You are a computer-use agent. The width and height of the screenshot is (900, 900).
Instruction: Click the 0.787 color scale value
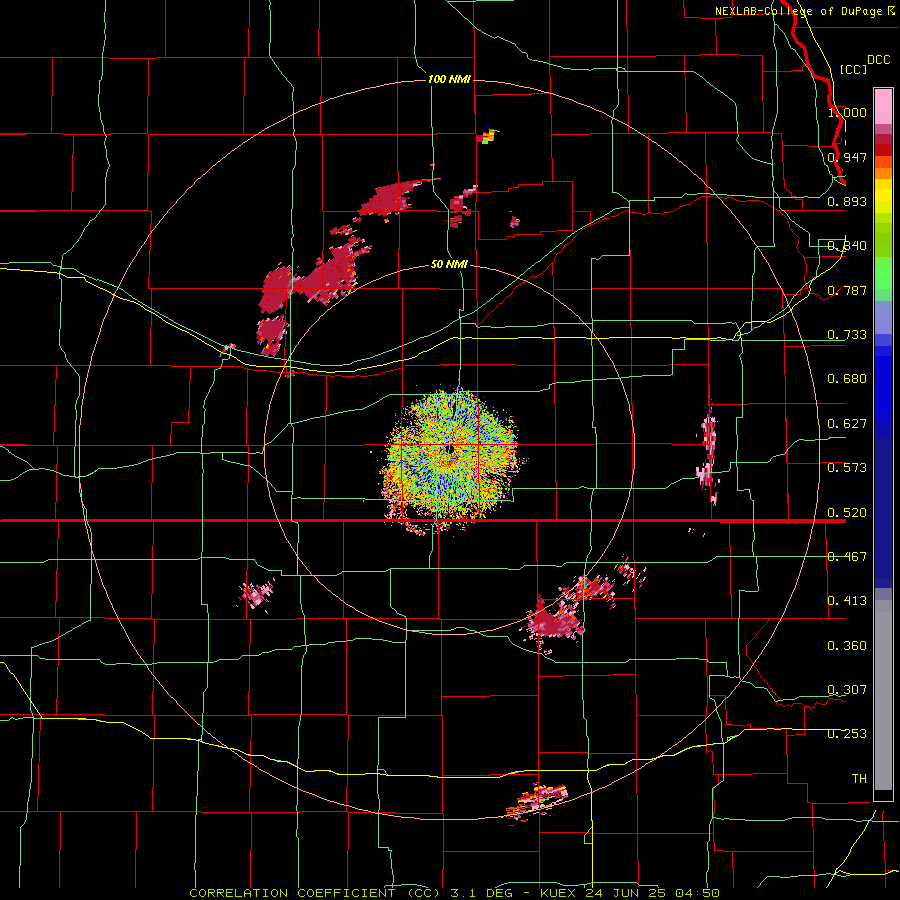coord(847,290)
